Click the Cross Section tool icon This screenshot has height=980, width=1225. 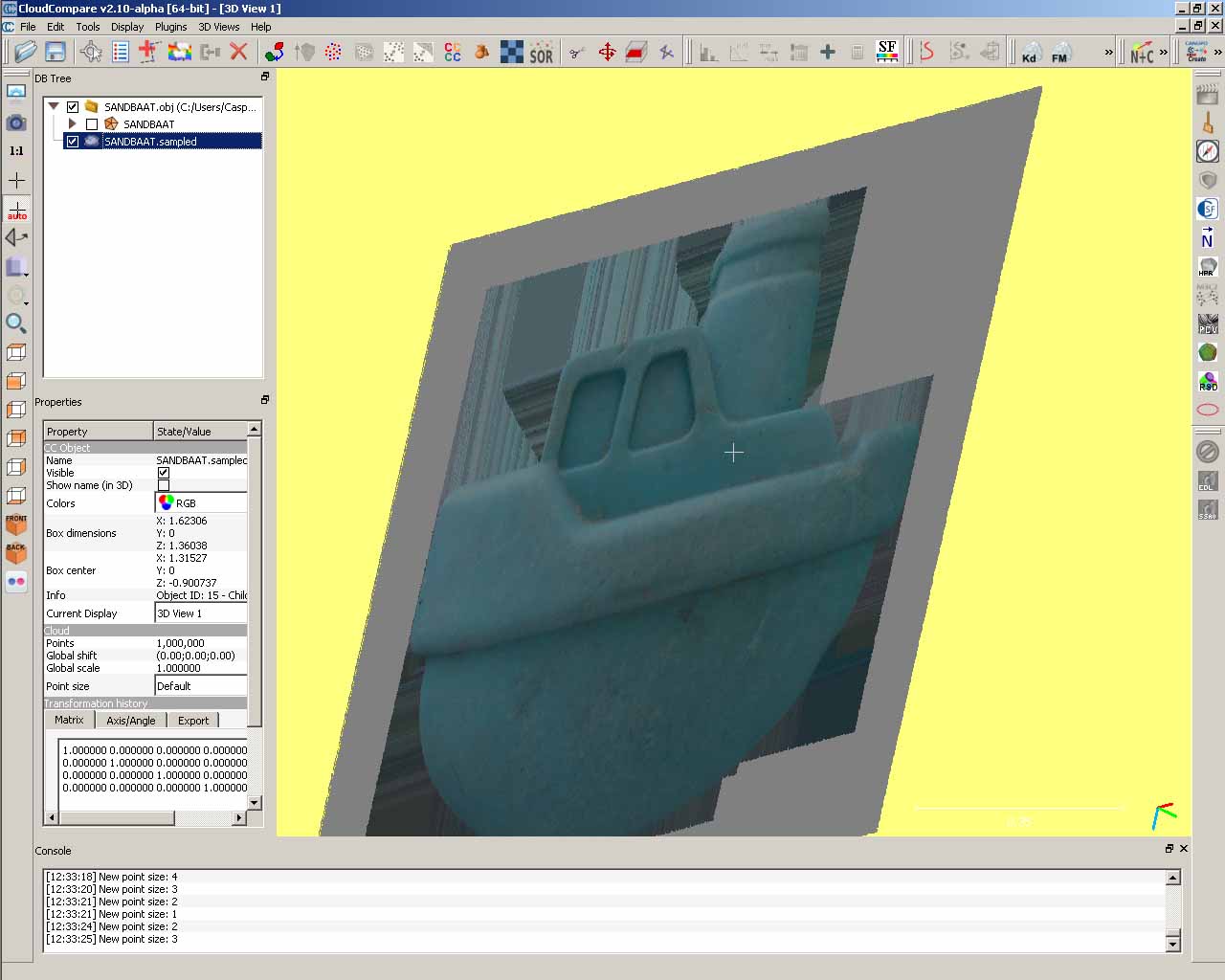635,52
